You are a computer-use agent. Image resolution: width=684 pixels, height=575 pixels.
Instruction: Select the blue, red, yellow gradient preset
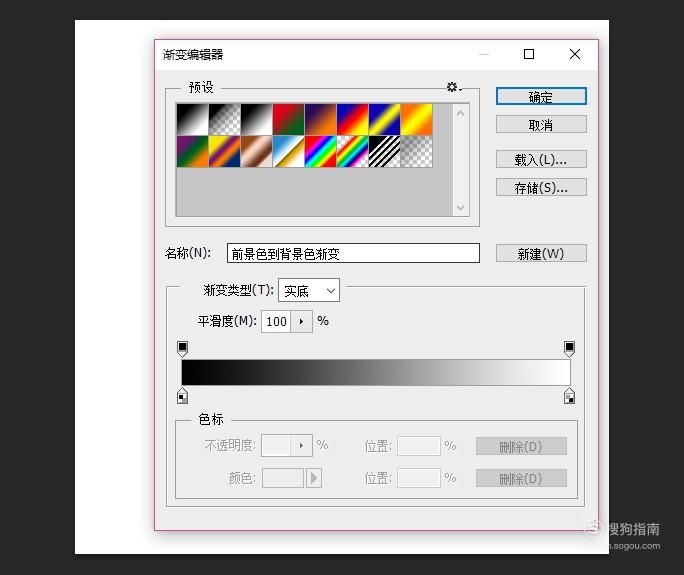352,119
